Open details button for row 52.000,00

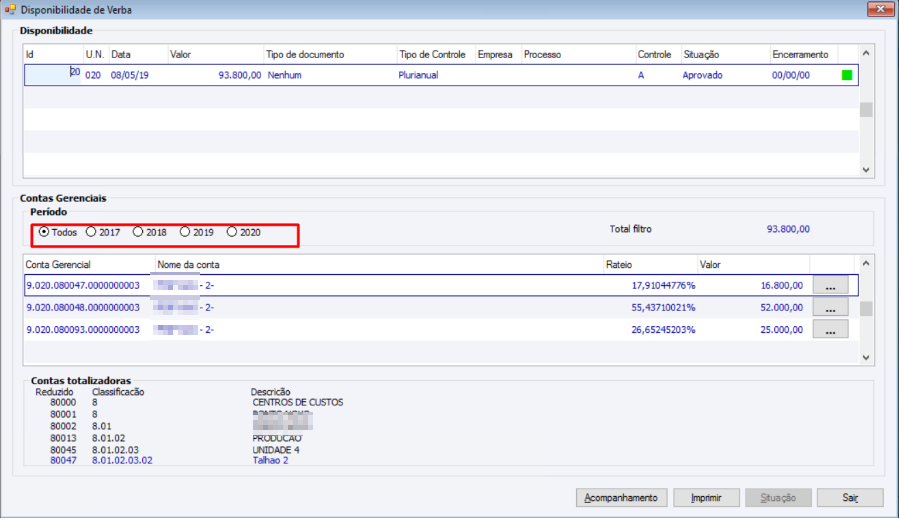[830, 308]
